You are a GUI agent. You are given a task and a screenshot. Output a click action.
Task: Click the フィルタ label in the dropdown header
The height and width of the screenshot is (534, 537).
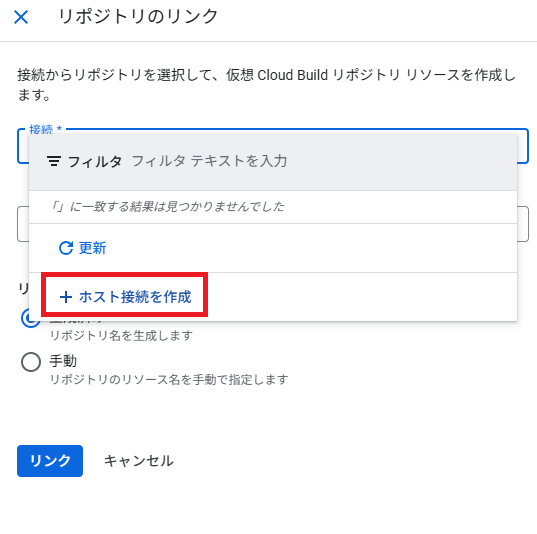pos(95,161)
